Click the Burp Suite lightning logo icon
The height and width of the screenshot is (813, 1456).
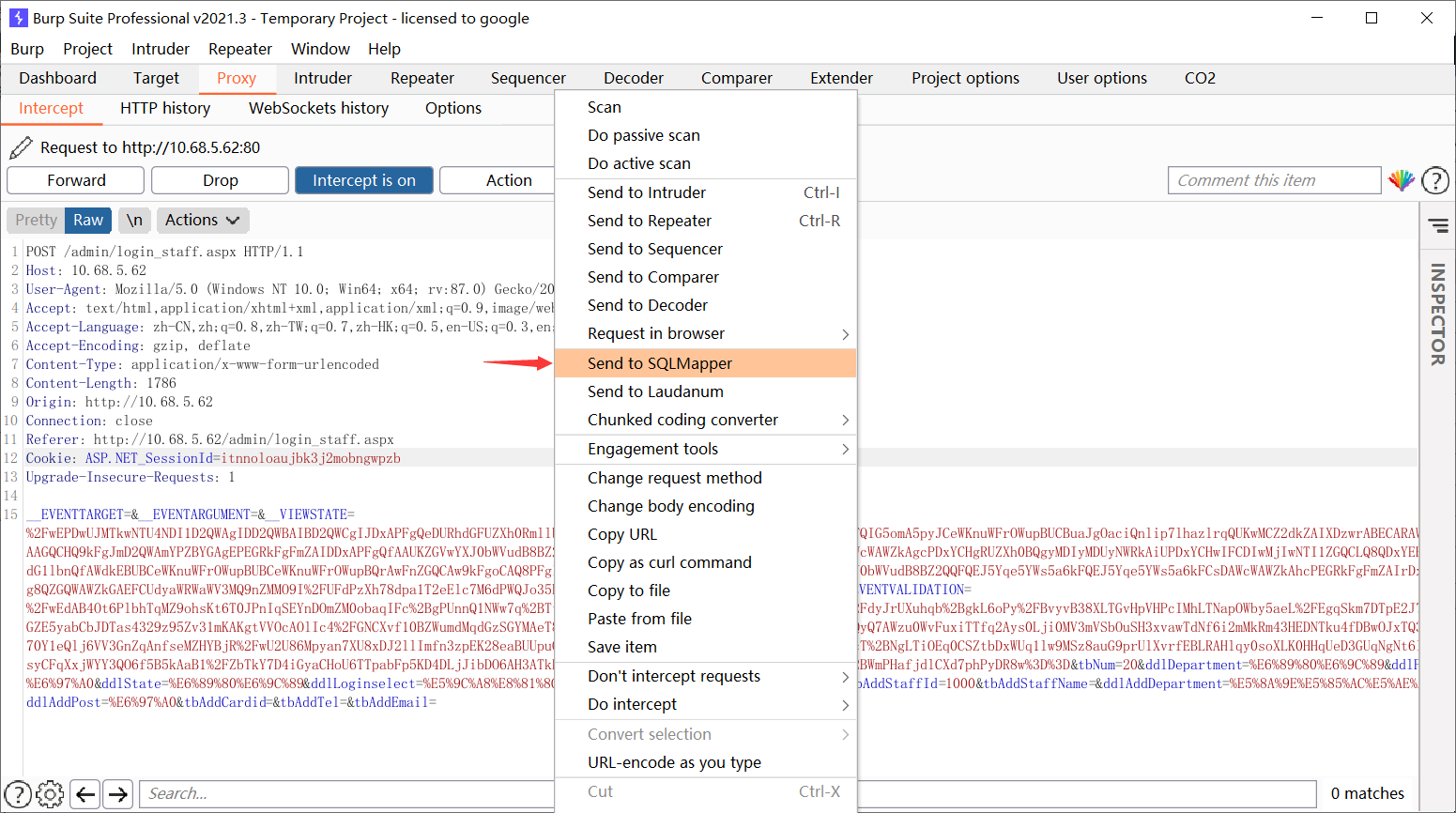point(18,18)
